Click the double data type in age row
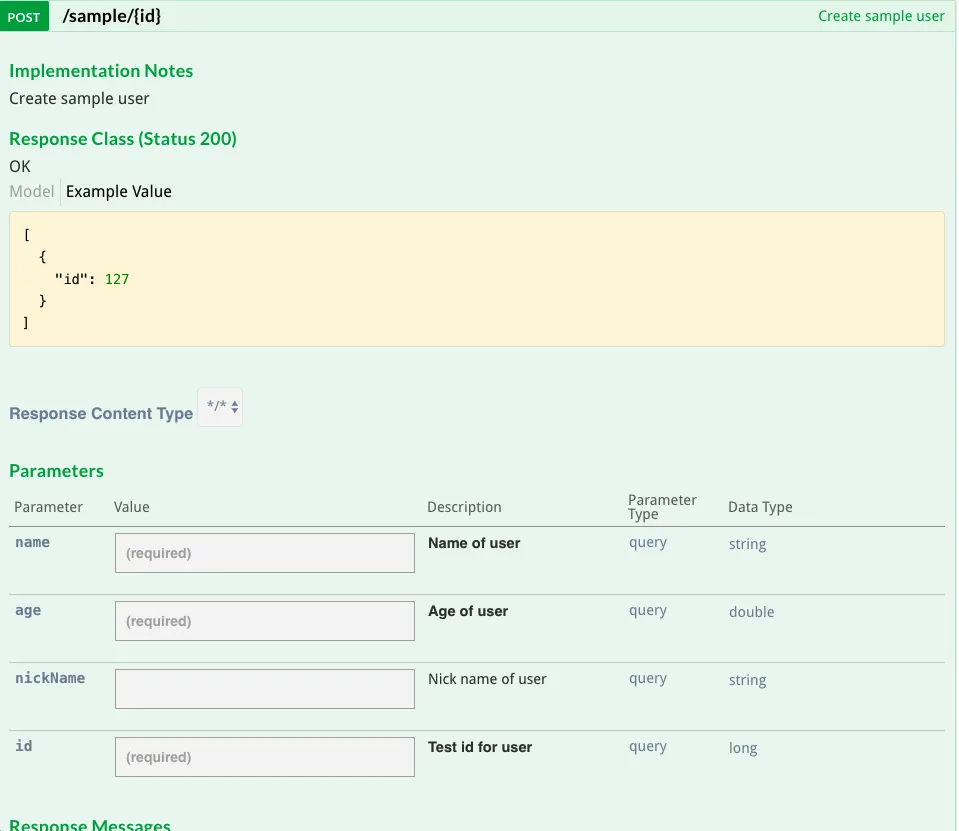The height and width of the screenshot is (831, 959). click(751, 612)
